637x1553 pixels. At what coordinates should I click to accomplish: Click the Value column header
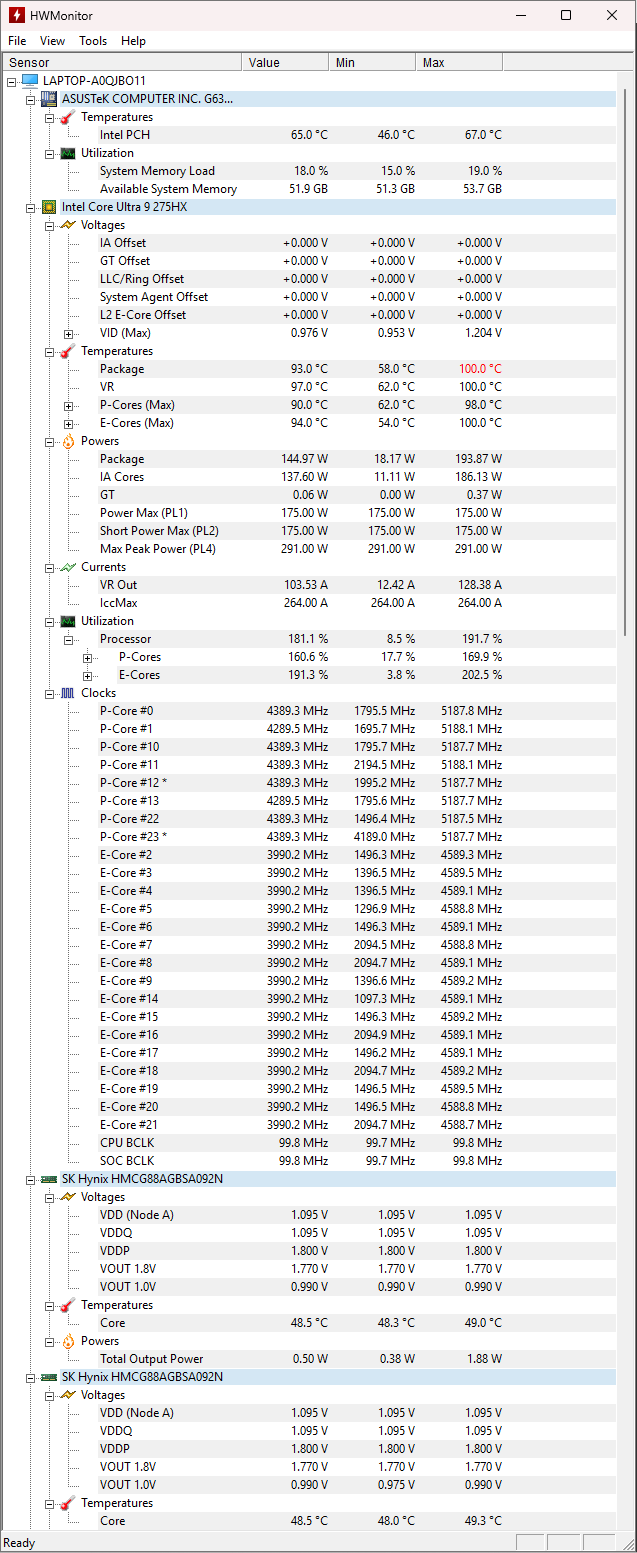(x=286, y=62)
